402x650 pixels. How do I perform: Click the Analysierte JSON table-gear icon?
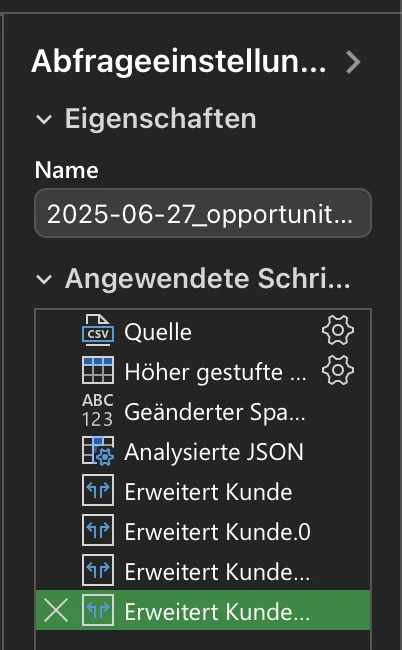[98, 450]
